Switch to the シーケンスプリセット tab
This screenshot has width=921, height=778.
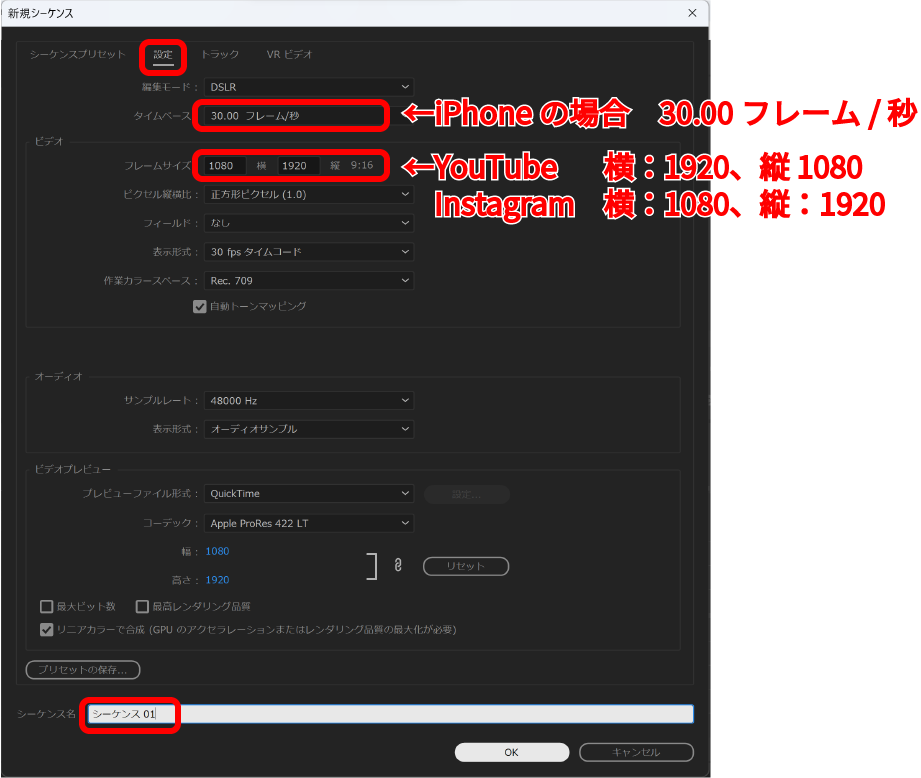click(78, 54)
